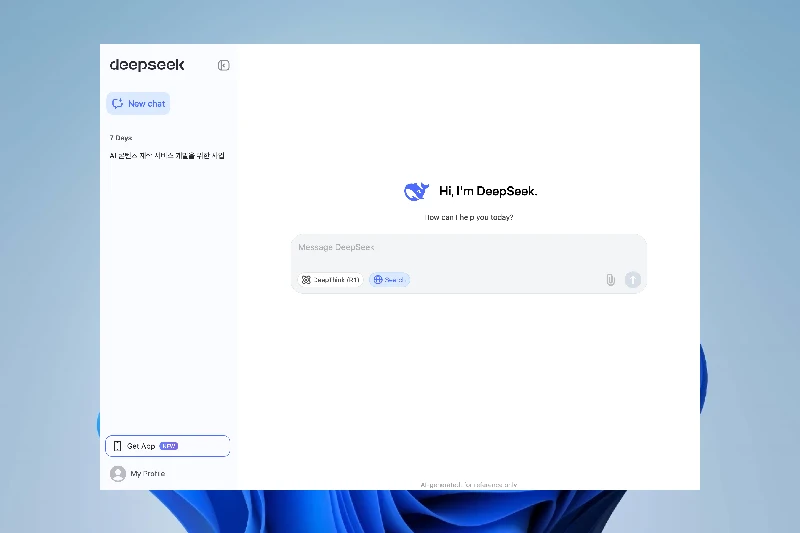Toggle the Search web option off
This screenshot has width=800, height=533.
tap(389, 280)
